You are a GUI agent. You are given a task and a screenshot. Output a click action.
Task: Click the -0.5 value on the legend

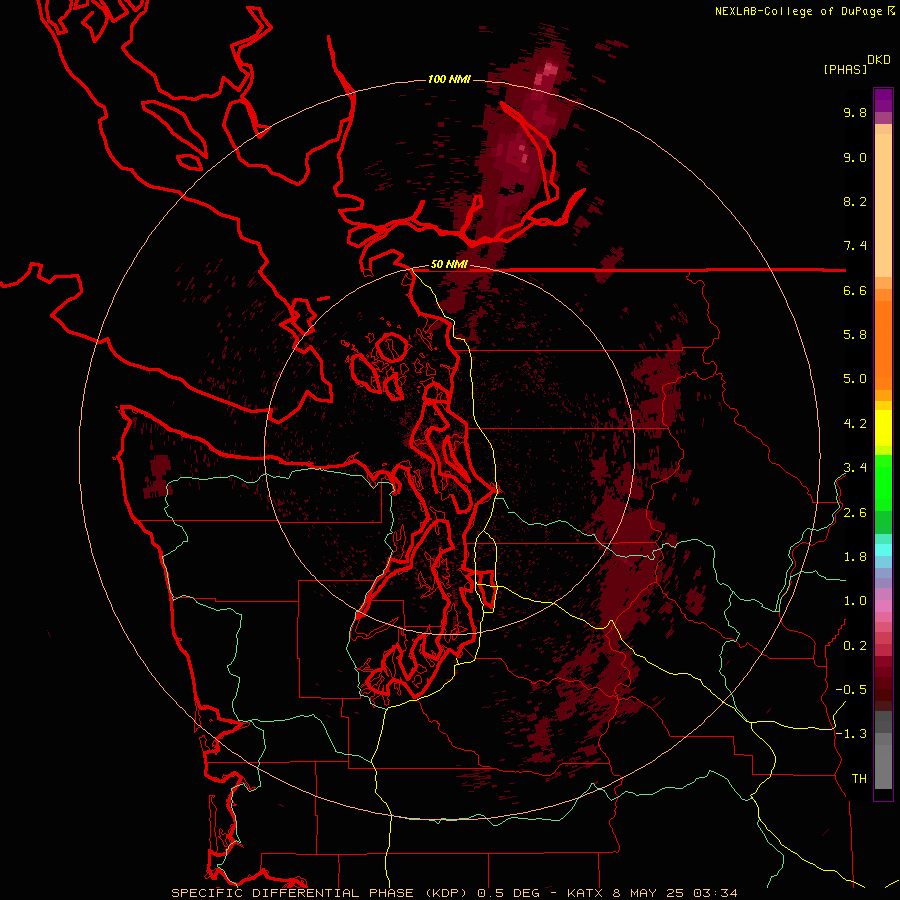(851, 690)
